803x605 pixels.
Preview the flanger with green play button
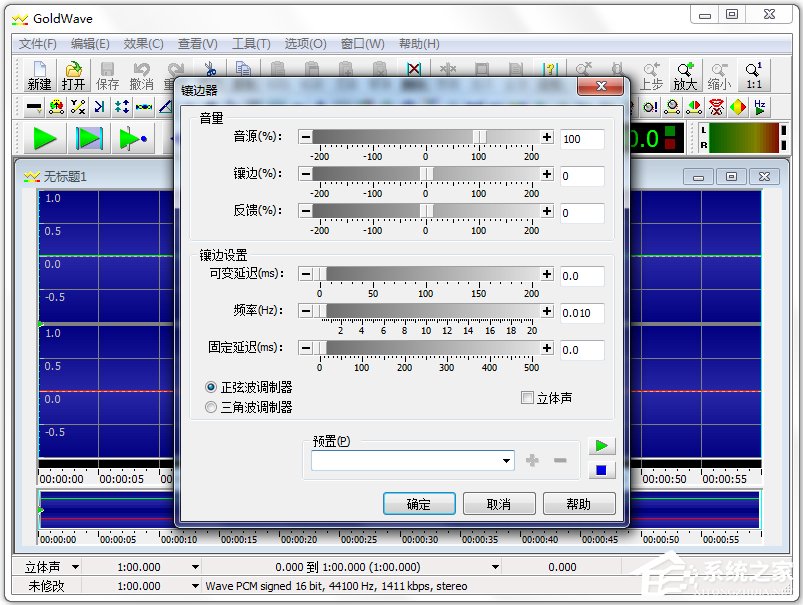(x=602, y=446)
